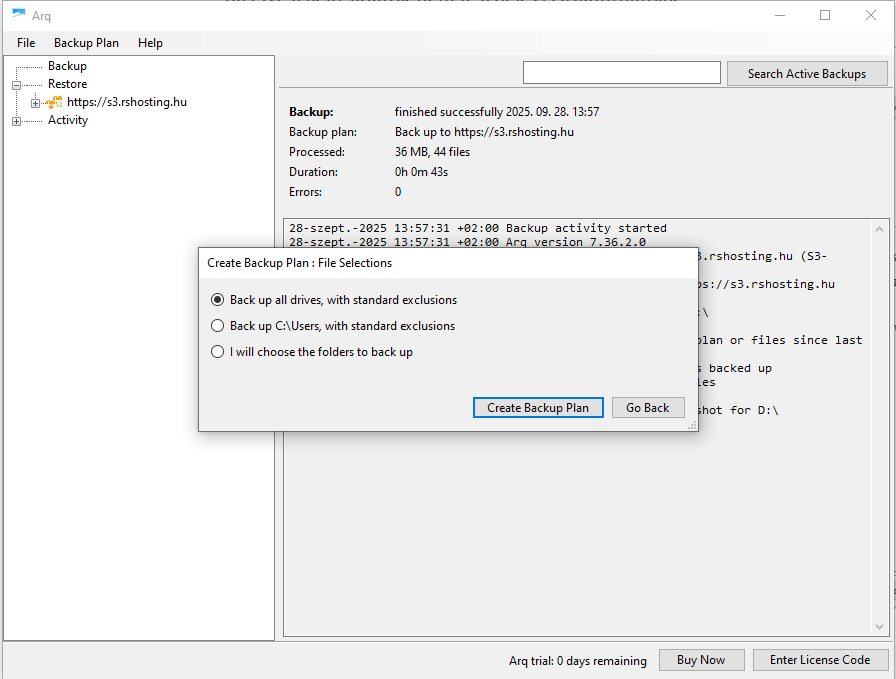Maximize the Arq window
Viewport: 896px width, 679px height.
pyautogui.click(x=825, y=15)
